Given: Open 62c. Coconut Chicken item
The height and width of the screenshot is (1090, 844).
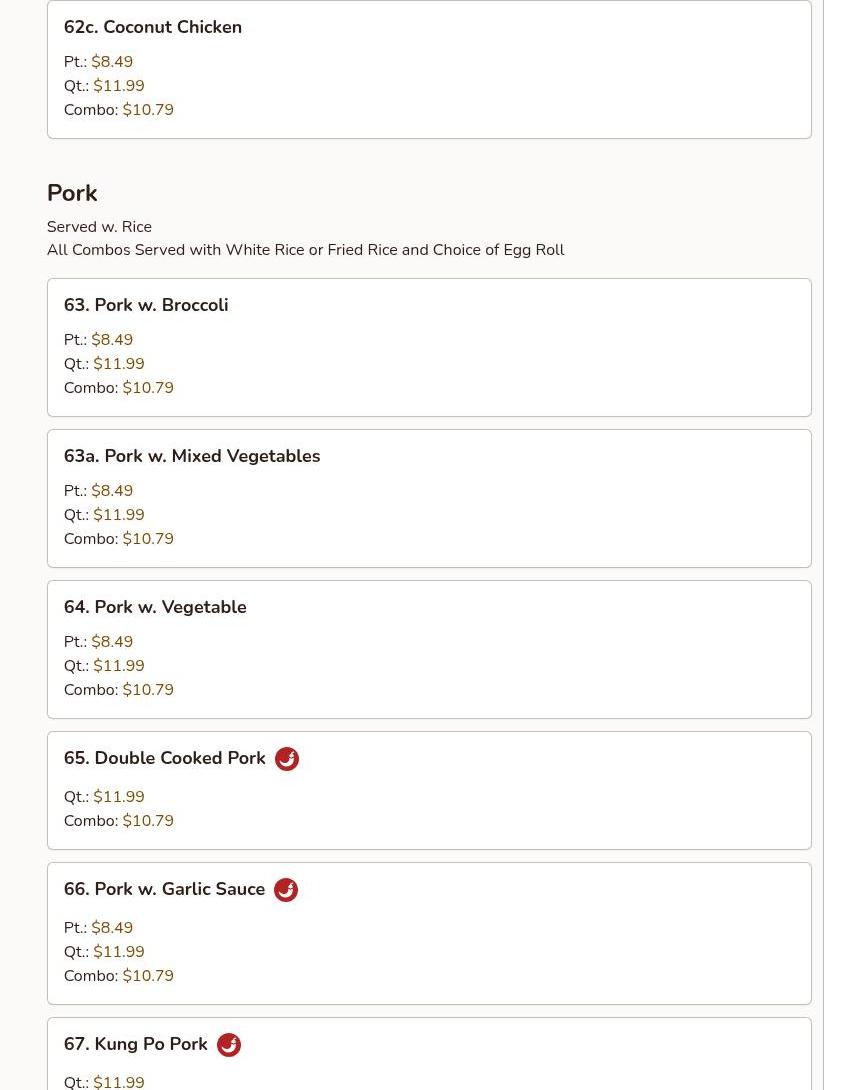Looking at the screenshot, I should tap(153, 27).
